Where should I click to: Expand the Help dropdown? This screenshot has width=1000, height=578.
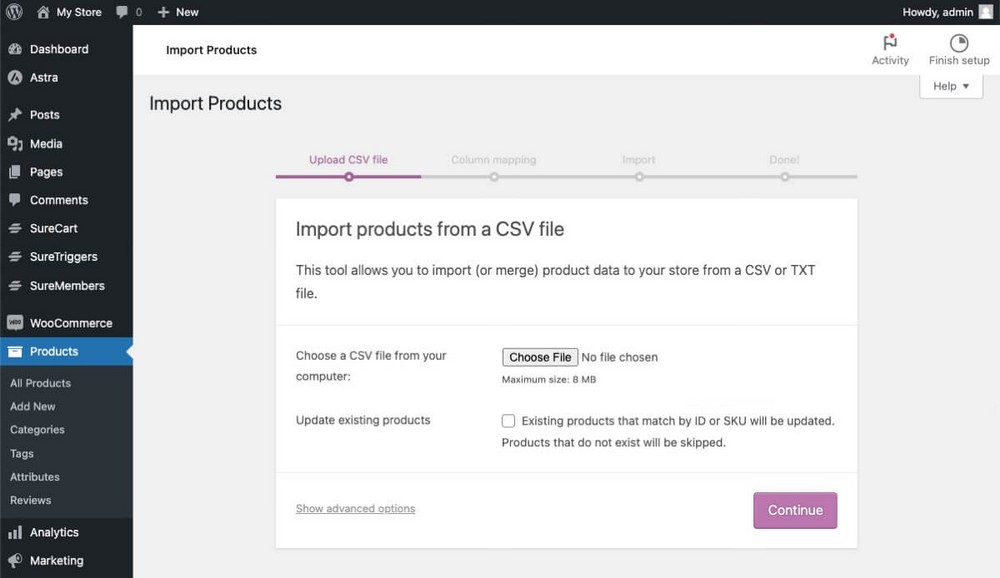click(951, 86)
